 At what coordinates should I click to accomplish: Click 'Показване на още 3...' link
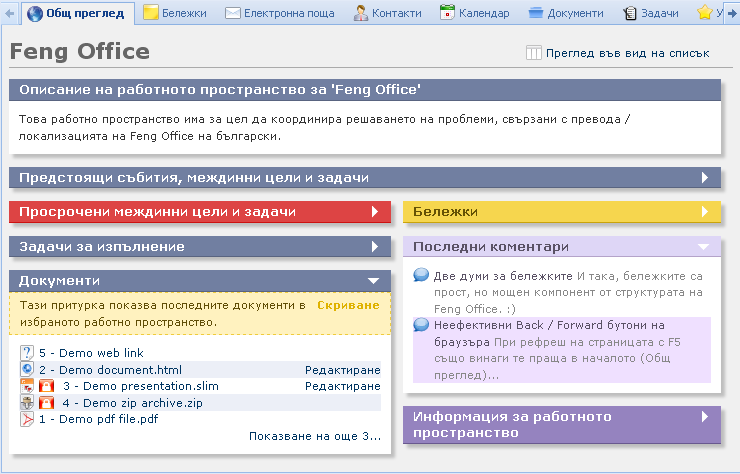click(315, 436)
